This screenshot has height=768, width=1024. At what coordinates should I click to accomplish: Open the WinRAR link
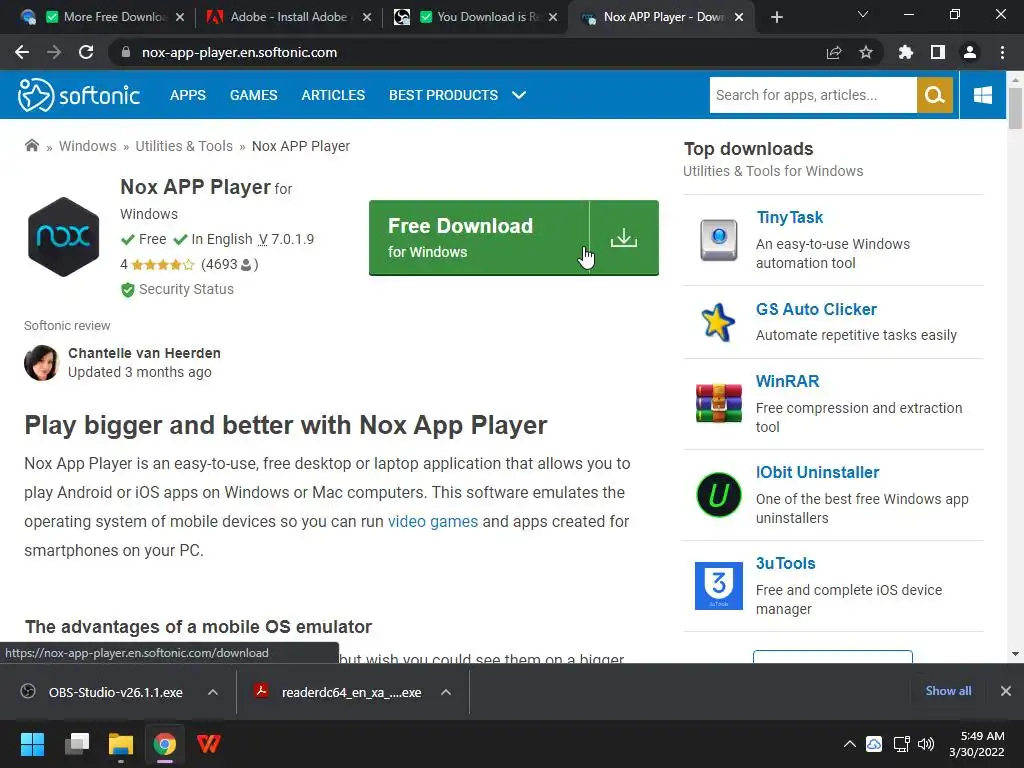pyautogui.click(x=788, y=381)
